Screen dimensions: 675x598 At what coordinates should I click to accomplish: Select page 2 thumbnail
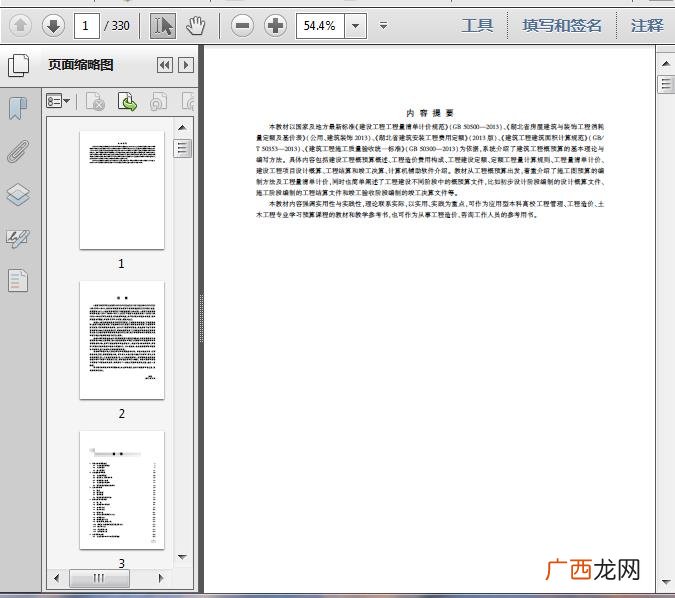coord(122,340)
